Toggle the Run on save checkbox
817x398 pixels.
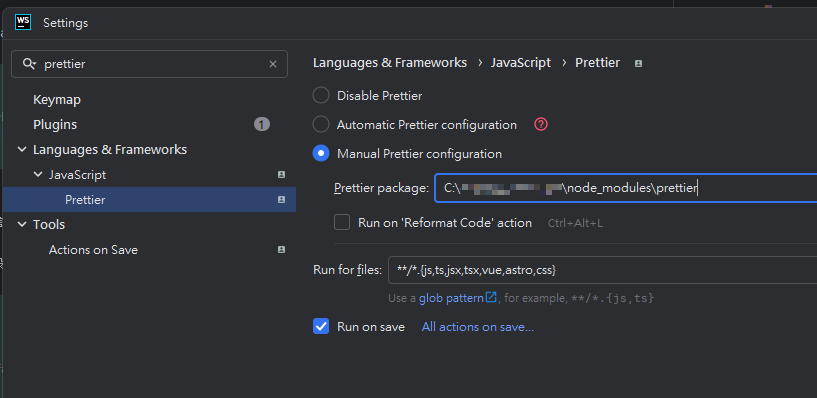321,327
